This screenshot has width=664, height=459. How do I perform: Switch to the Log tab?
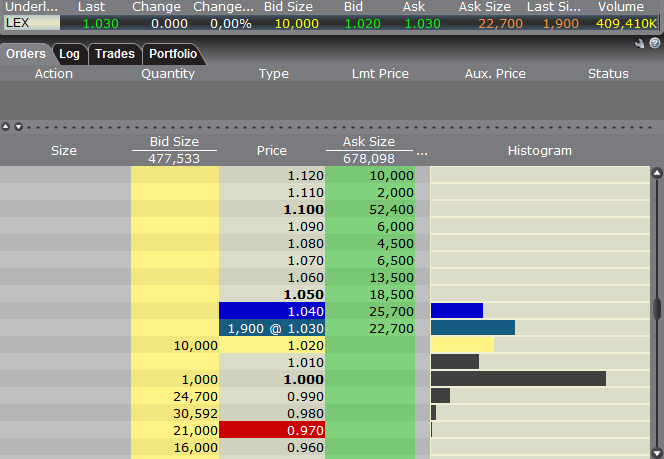point(69,54)
